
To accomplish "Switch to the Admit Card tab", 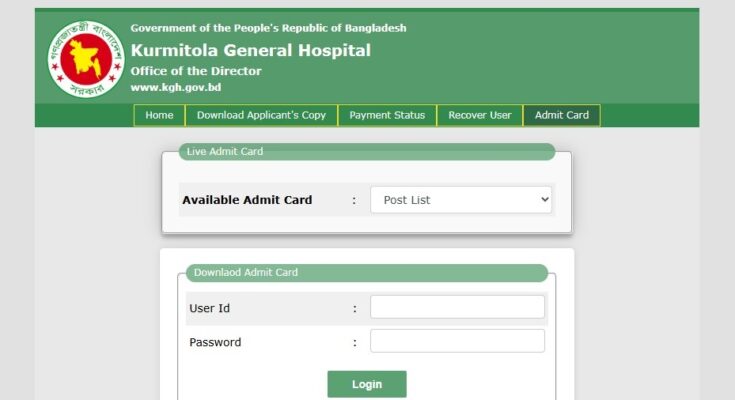I will [561, 115].
